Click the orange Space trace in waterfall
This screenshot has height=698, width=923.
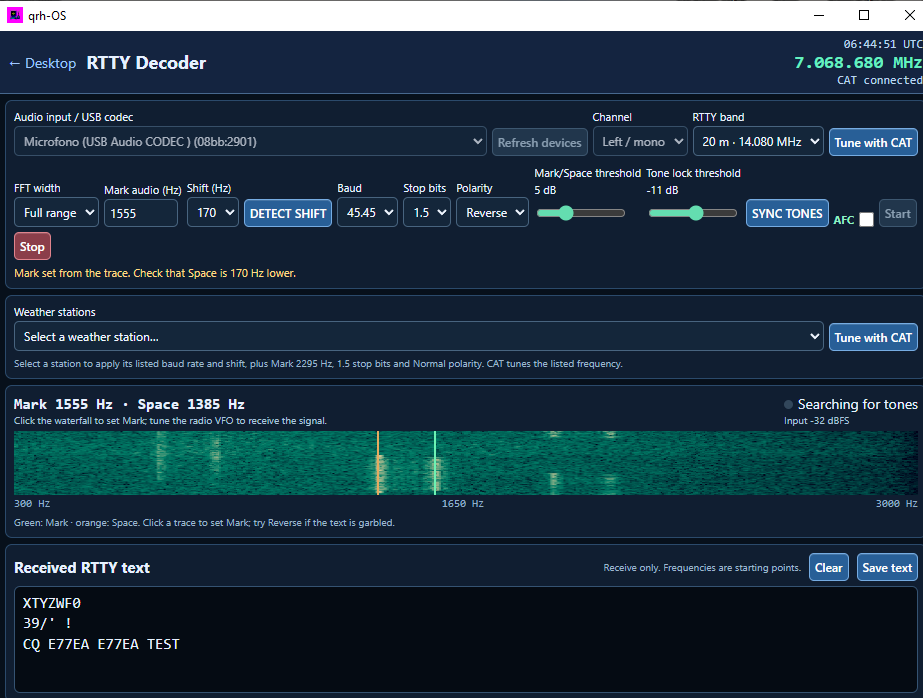click(378, 463)
